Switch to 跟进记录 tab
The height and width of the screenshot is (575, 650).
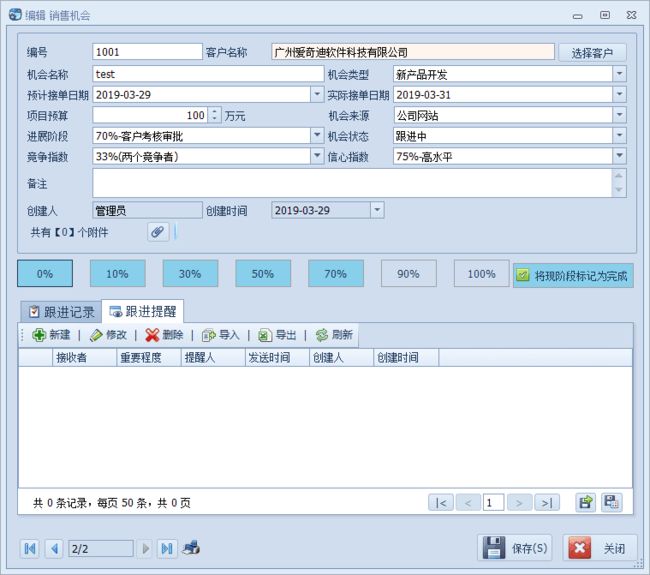click(61, 312)
